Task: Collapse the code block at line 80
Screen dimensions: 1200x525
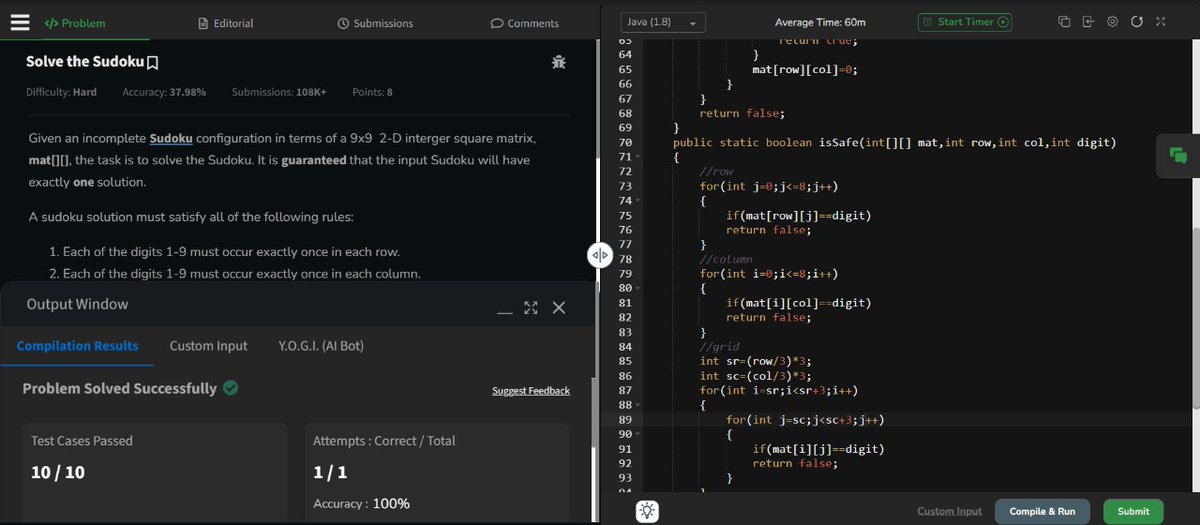Action: tap(638, 289)
